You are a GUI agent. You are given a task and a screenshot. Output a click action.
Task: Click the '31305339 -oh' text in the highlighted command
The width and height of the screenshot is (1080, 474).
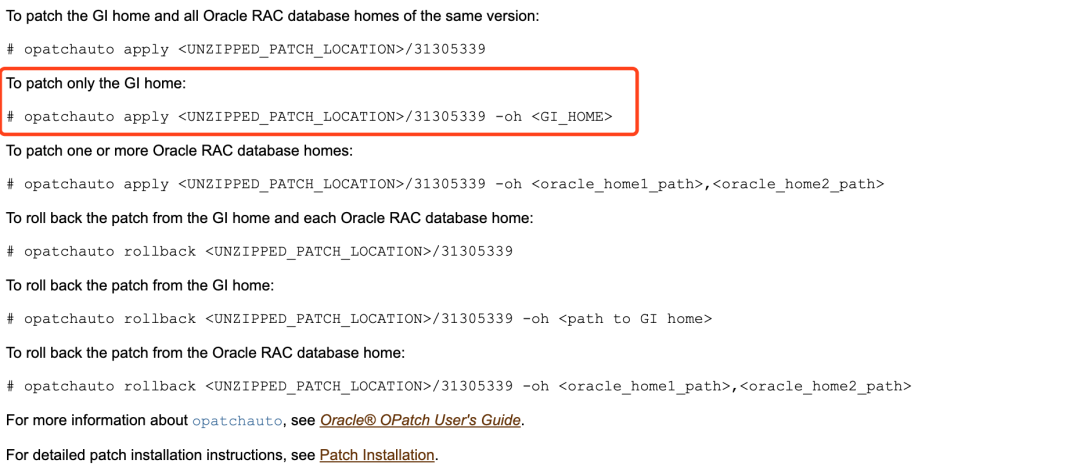click(476, 117)
